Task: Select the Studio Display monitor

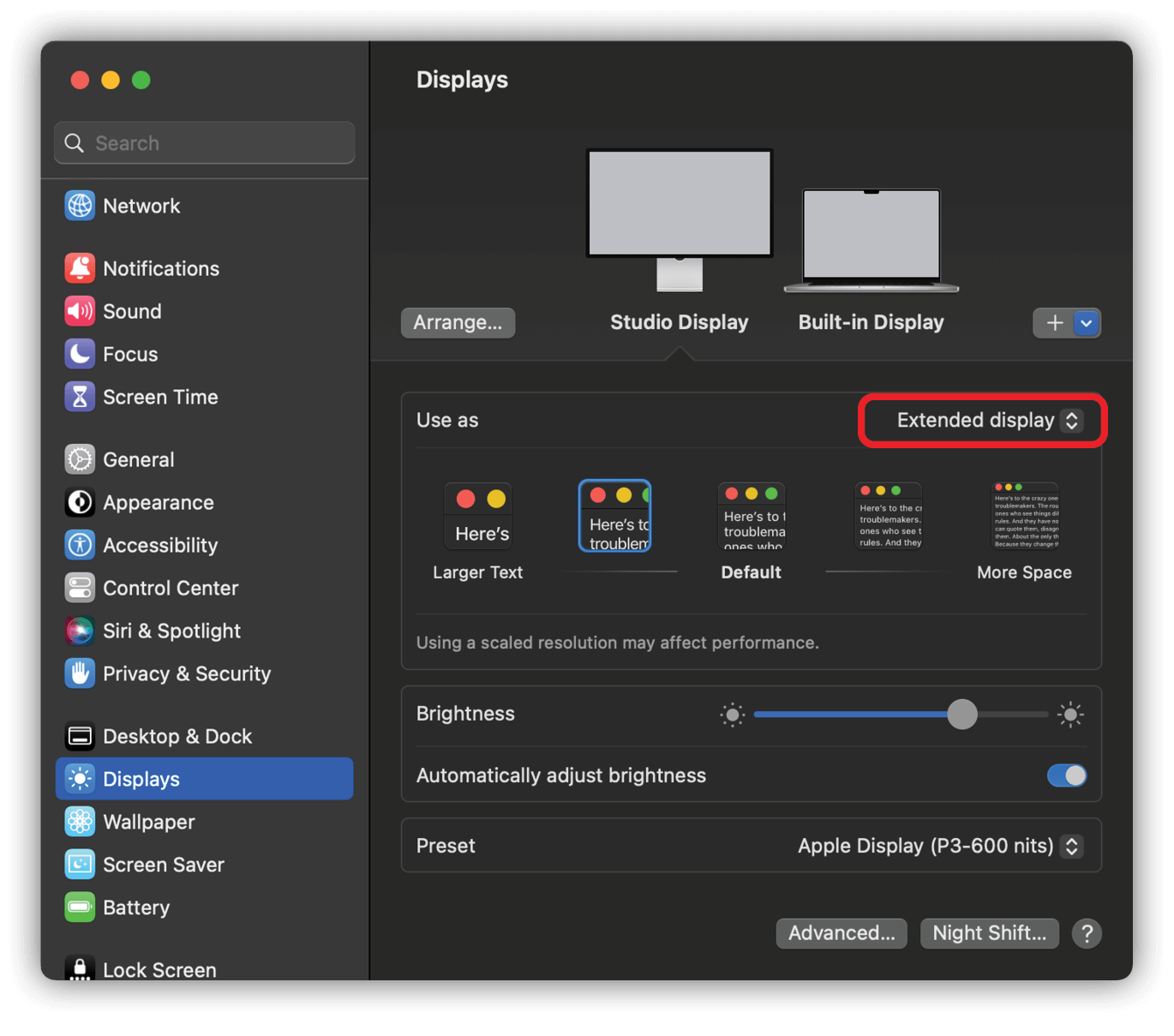Action: 680,219
